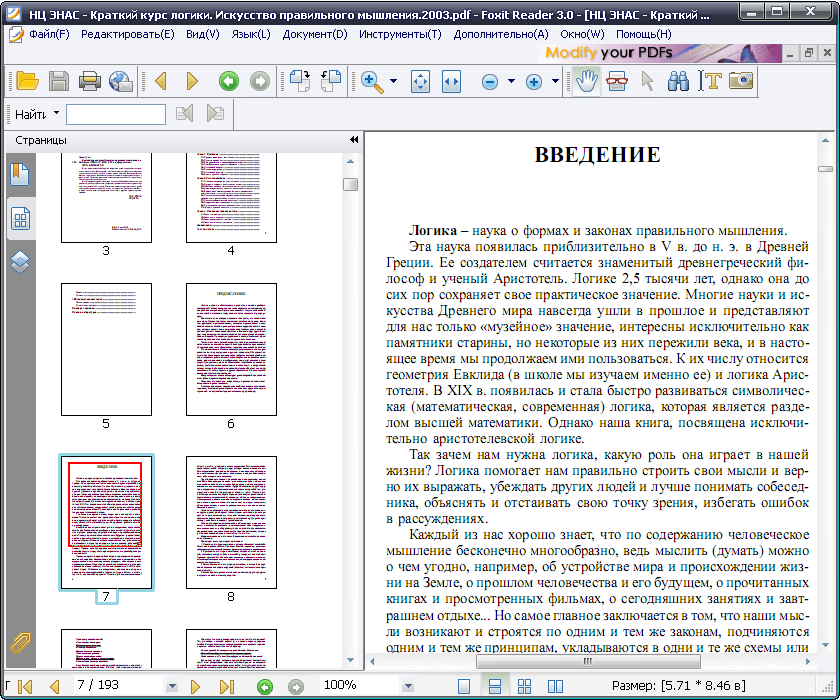Click the Modify your PDFs banner
840x700 pixels.
[x=610, y=52]
